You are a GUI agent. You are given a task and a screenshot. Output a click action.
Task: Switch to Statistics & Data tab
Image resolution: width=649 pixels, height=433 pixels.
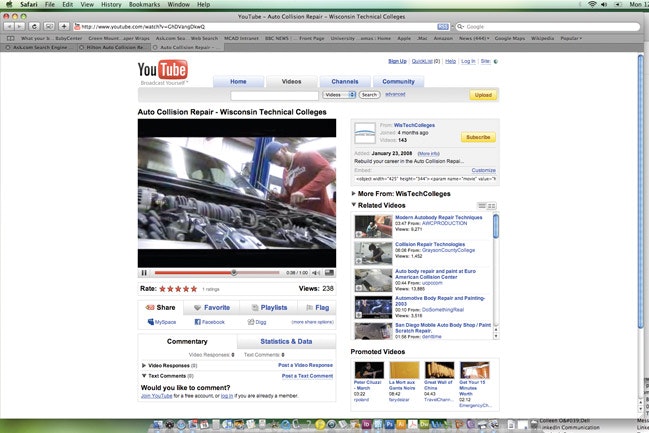tap(286, 342)
